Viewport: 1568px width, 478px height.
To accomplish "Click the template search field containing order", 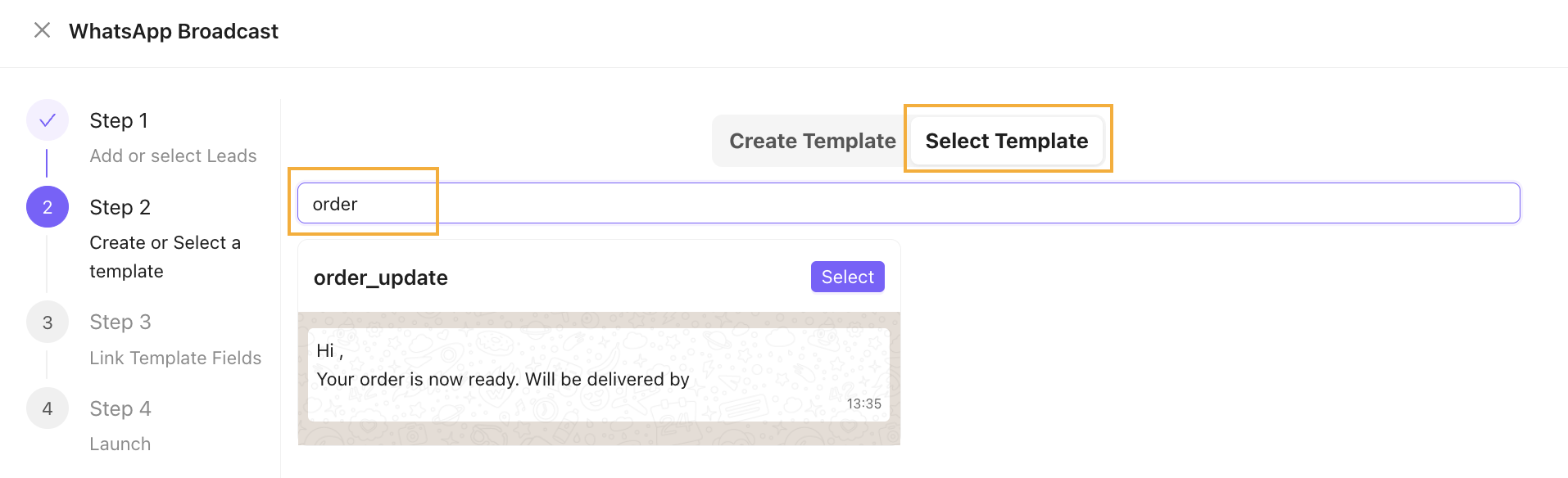I will [x=909, y=203].
